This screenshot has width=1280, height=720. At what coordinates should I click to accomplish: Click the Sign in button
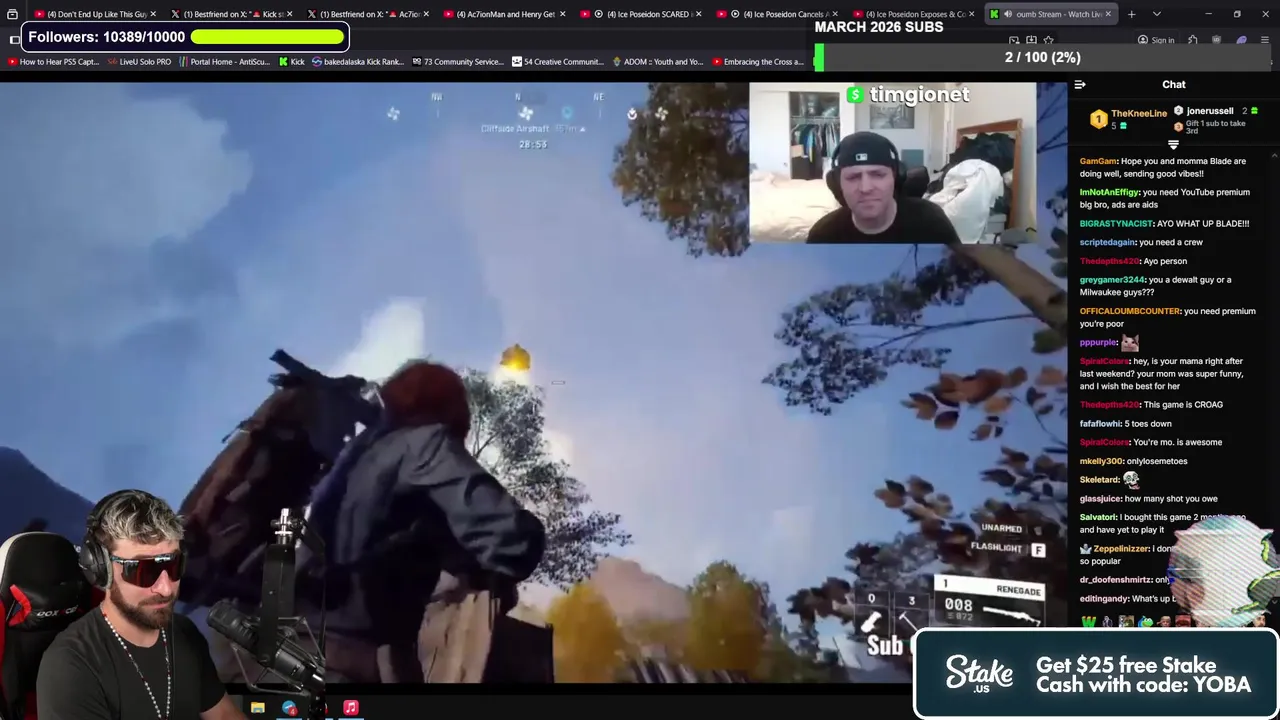tap(1156, 41)
